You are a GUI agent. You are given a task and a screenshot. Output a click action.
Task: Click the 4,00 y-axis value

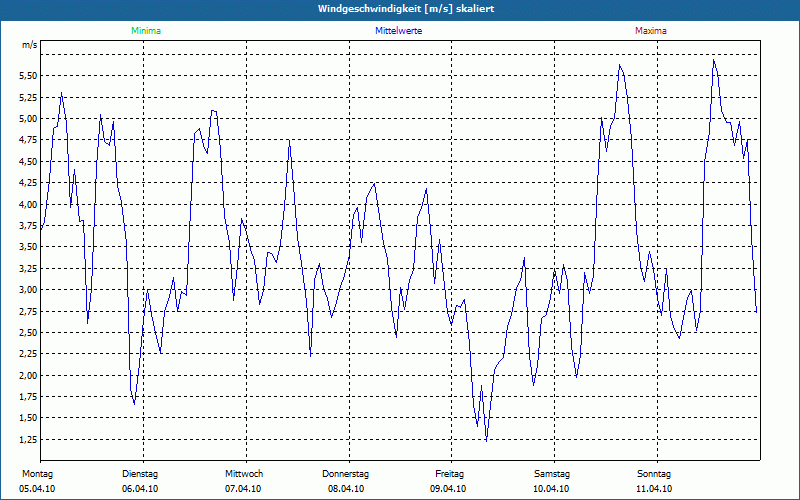pos(29,204)
